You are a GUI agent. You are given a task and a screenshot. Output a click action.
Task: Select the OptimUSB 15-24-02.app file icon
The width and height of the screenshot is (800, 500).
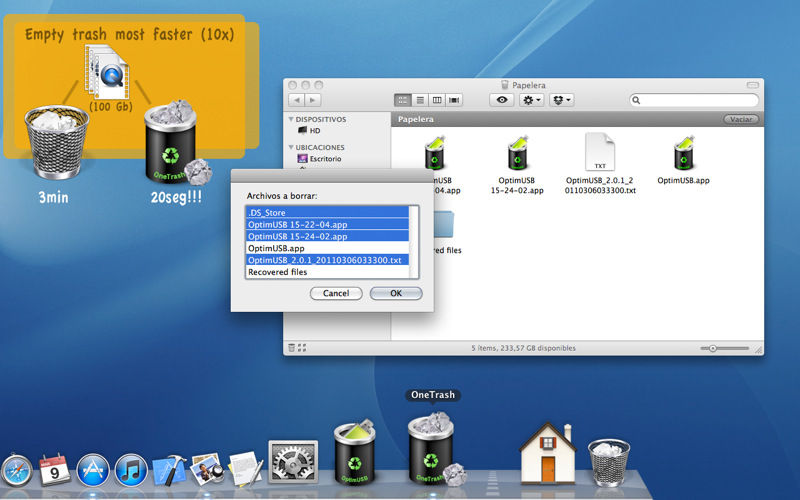pyautogui.click(x=517, y=153)
